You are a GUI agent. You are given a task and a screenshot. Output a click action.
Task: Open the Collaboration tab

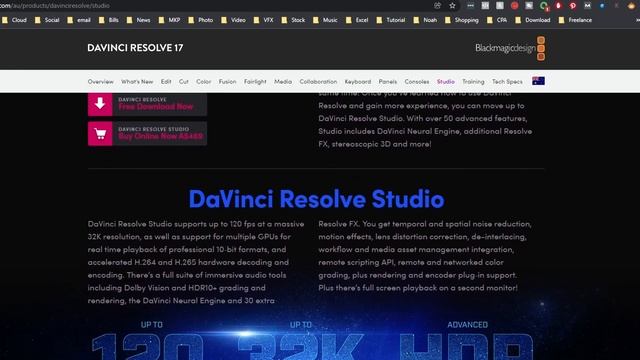coord(318,82)
